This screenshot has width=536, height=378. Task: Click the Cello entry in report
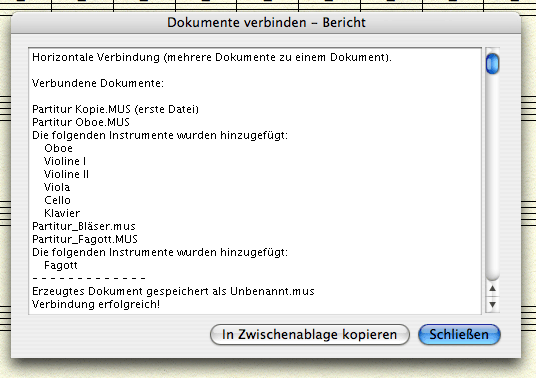coord(57,200)
